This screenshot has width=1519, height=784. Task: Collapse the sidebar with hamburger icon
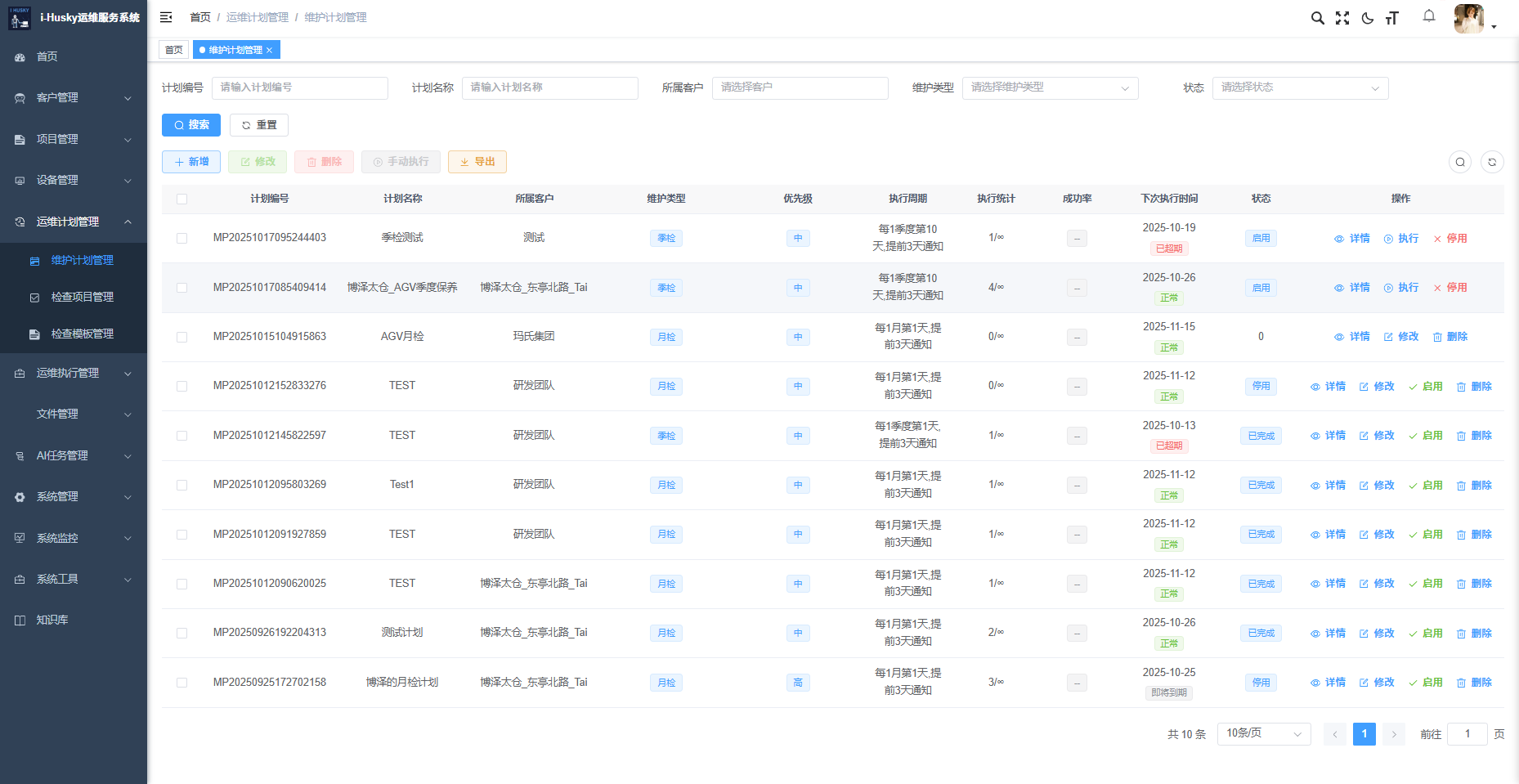(x=166, y=17)
